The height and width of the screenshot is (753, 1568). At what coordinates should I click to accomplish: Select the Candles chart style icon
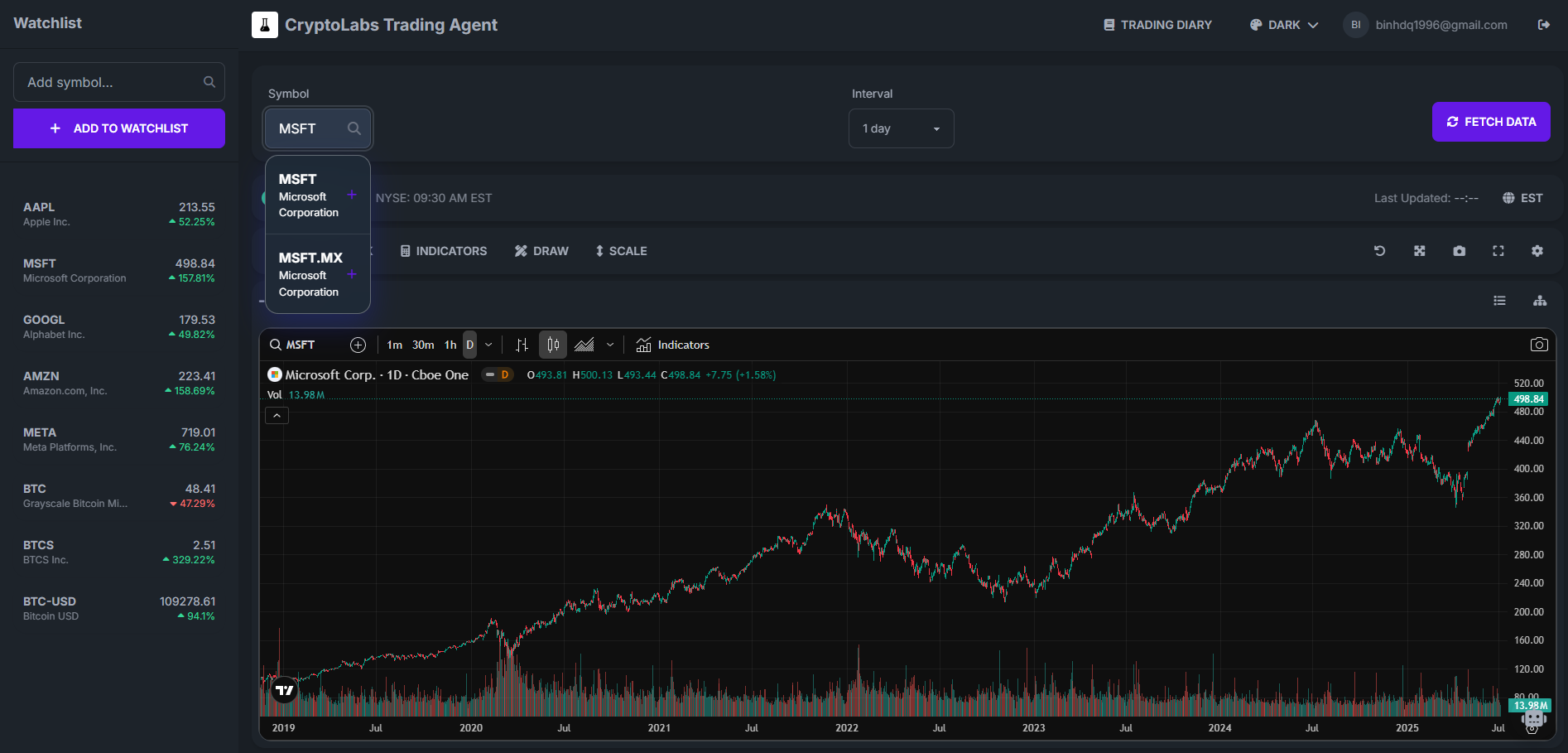pyautogui.click(x=553, y=345)
